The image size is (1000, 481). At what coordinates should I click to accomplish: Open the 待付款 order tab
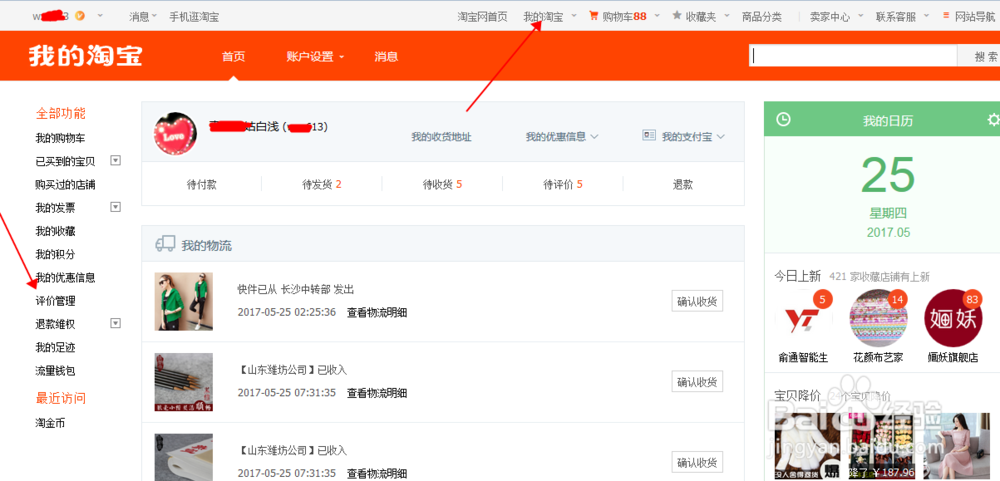(x=202, y=184)
